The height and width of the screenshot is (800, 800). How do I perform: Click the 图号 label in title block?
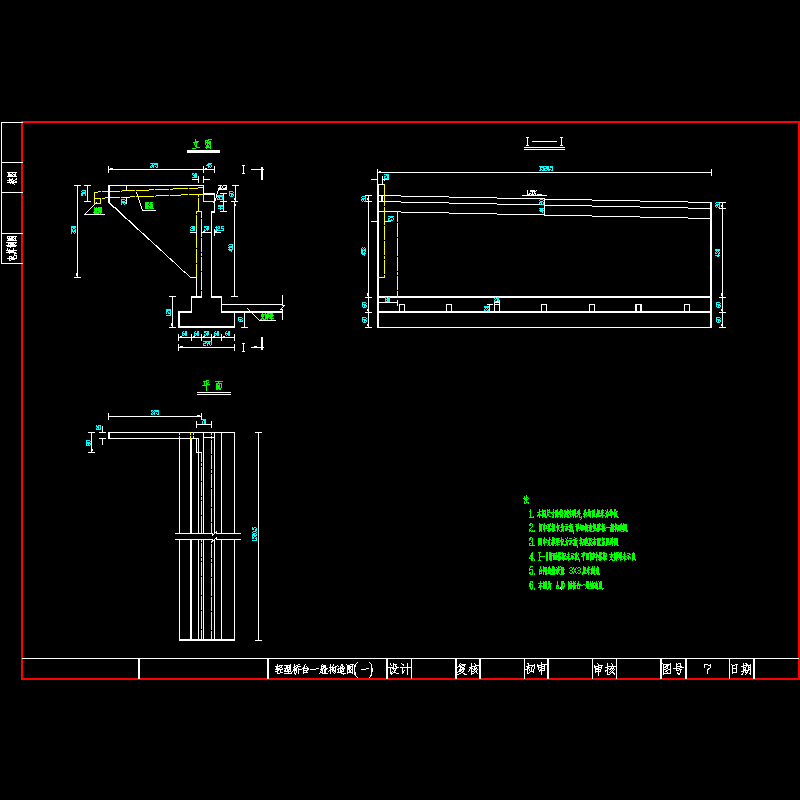pos(672,669)
